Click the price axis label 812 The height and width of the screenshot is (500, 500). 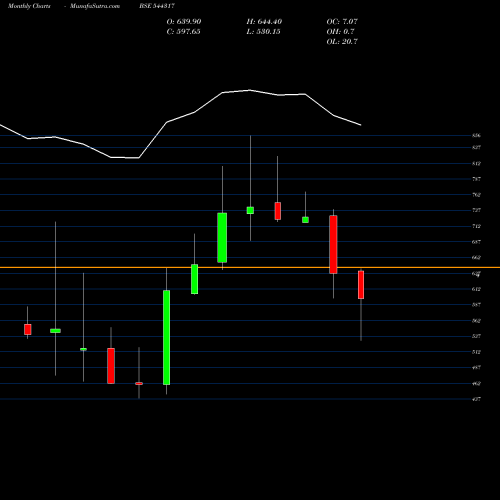tap(476, 163)
